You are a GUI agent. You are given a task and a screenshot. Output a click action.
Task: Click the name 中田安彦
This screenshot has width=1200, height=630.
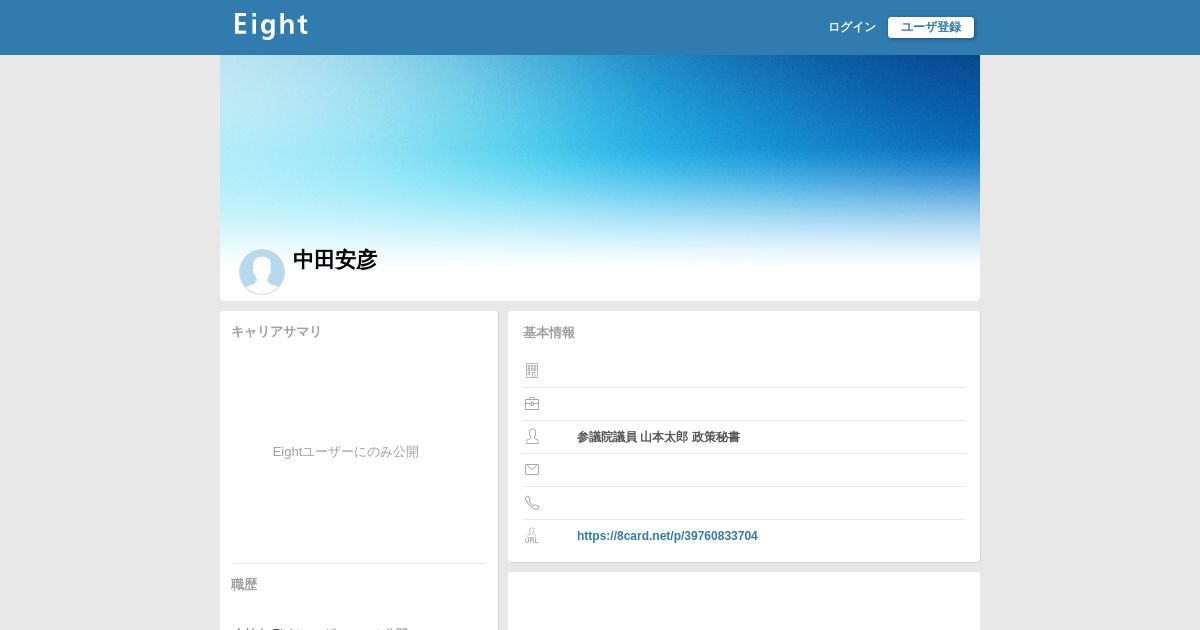[x=335, y=260]
